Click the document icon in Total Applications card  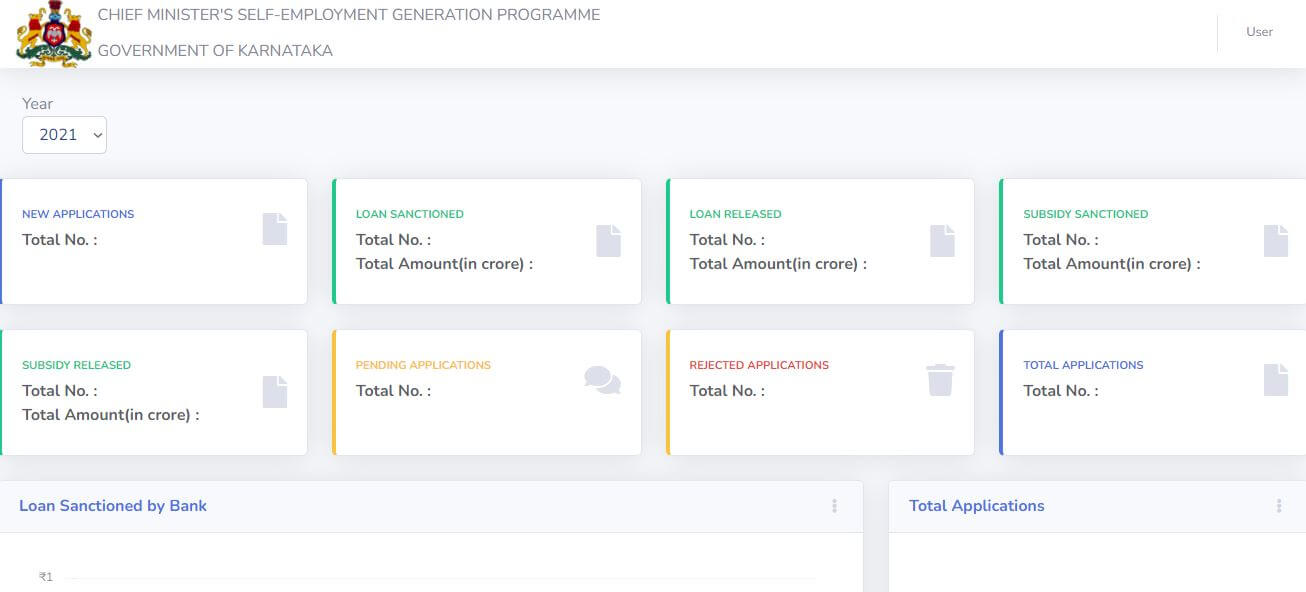point(1276,380)
